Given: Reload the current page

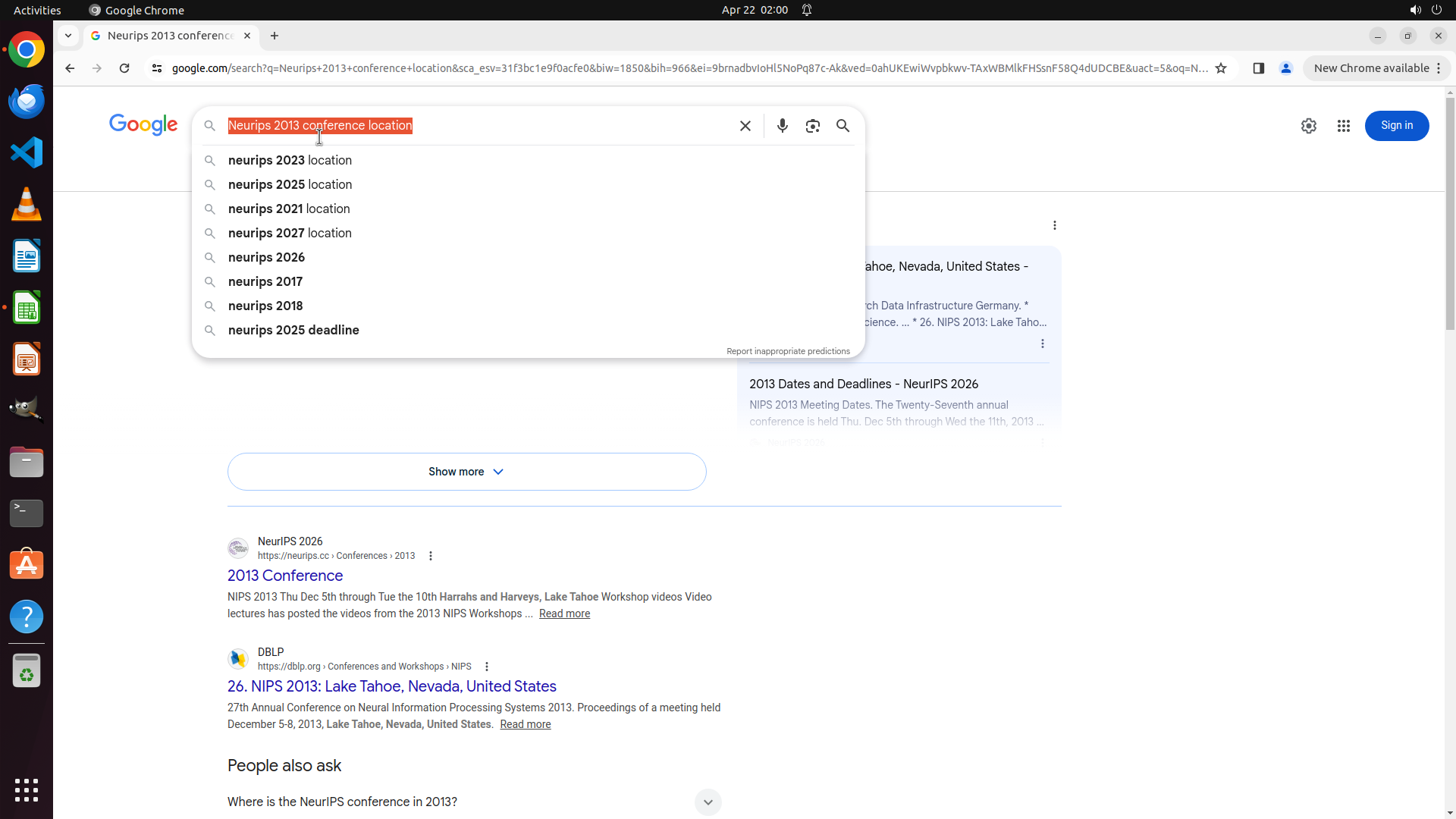Looking at the screenshot, I should 124,68.
